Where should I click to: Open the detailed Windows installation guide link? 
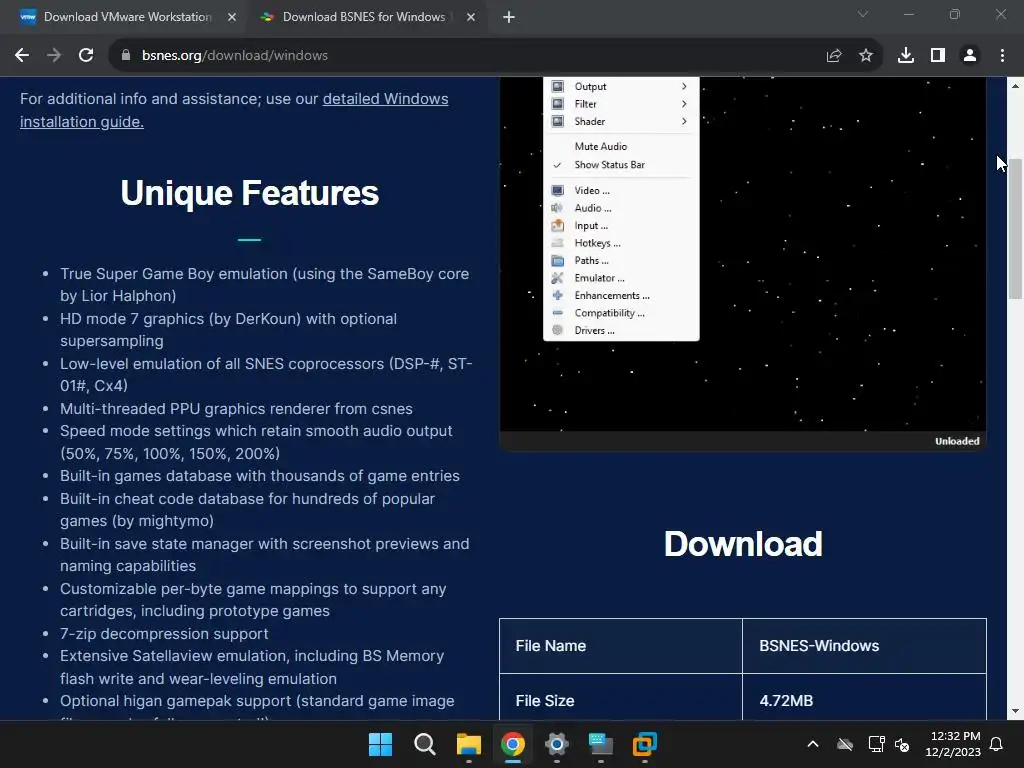(x=234, y=110)
